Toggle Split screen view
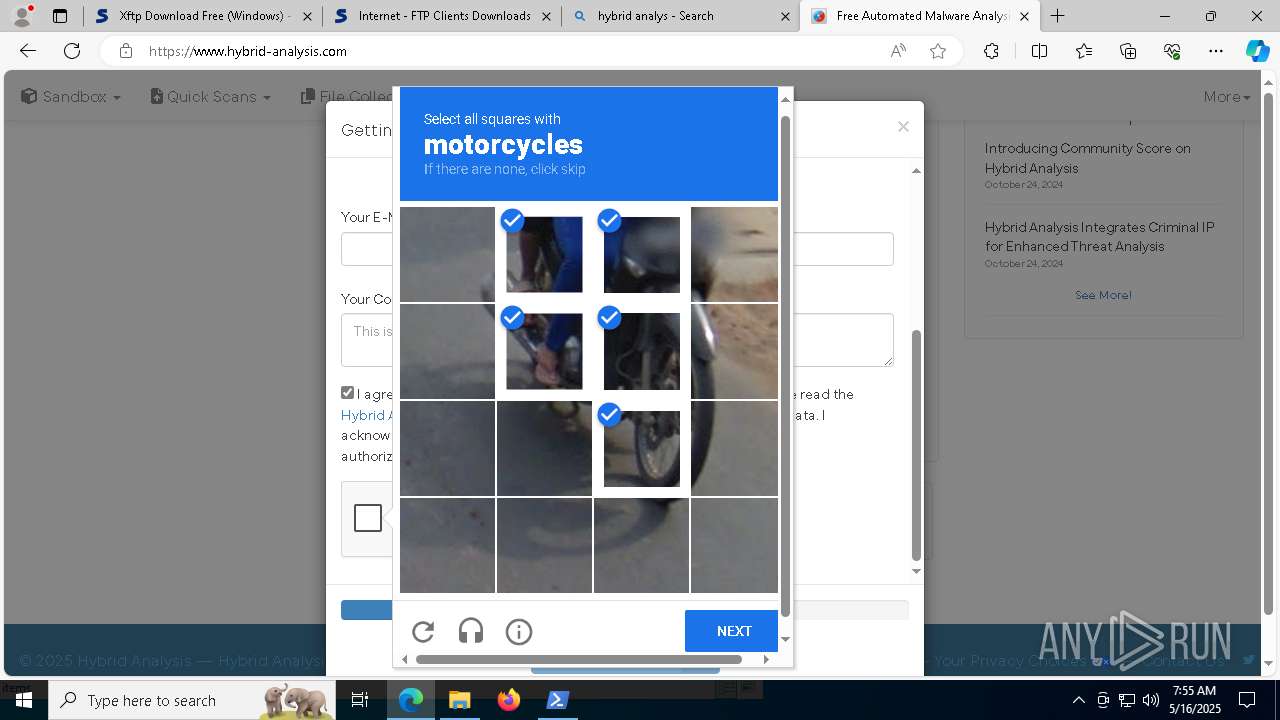Viewport: 1280px width, 720px height. (x=1039, y=51)
